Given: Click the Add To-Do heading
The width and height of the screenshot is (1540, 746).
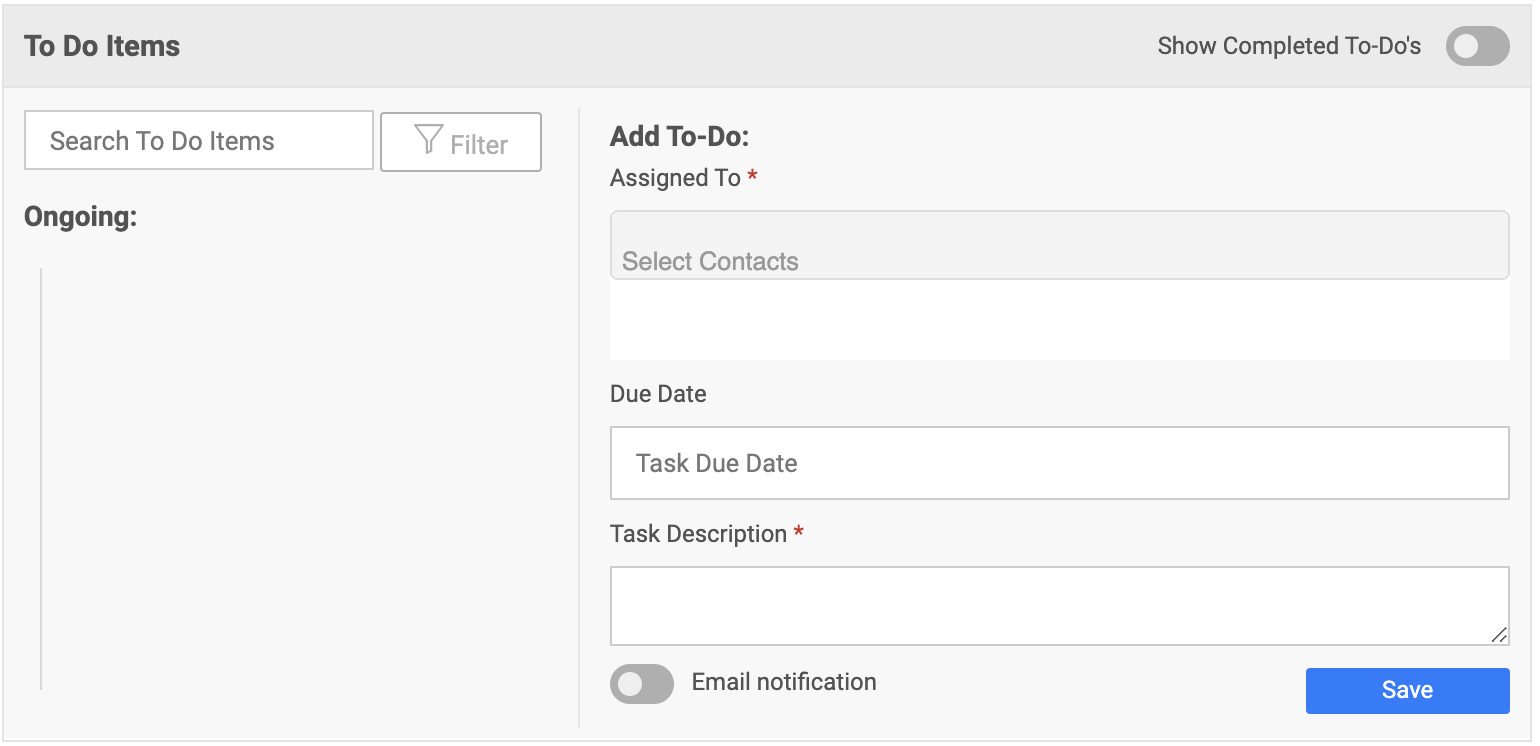Looking at the screenshot, I should pos(680,136).
